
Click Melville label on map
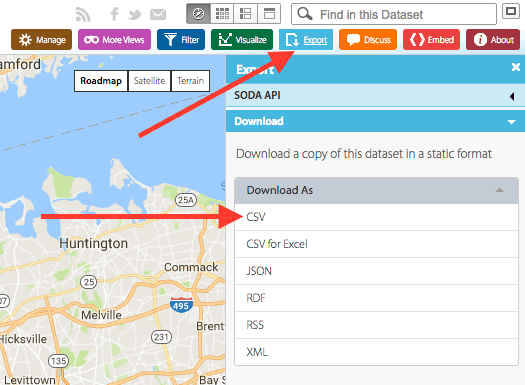coord(101,315)
